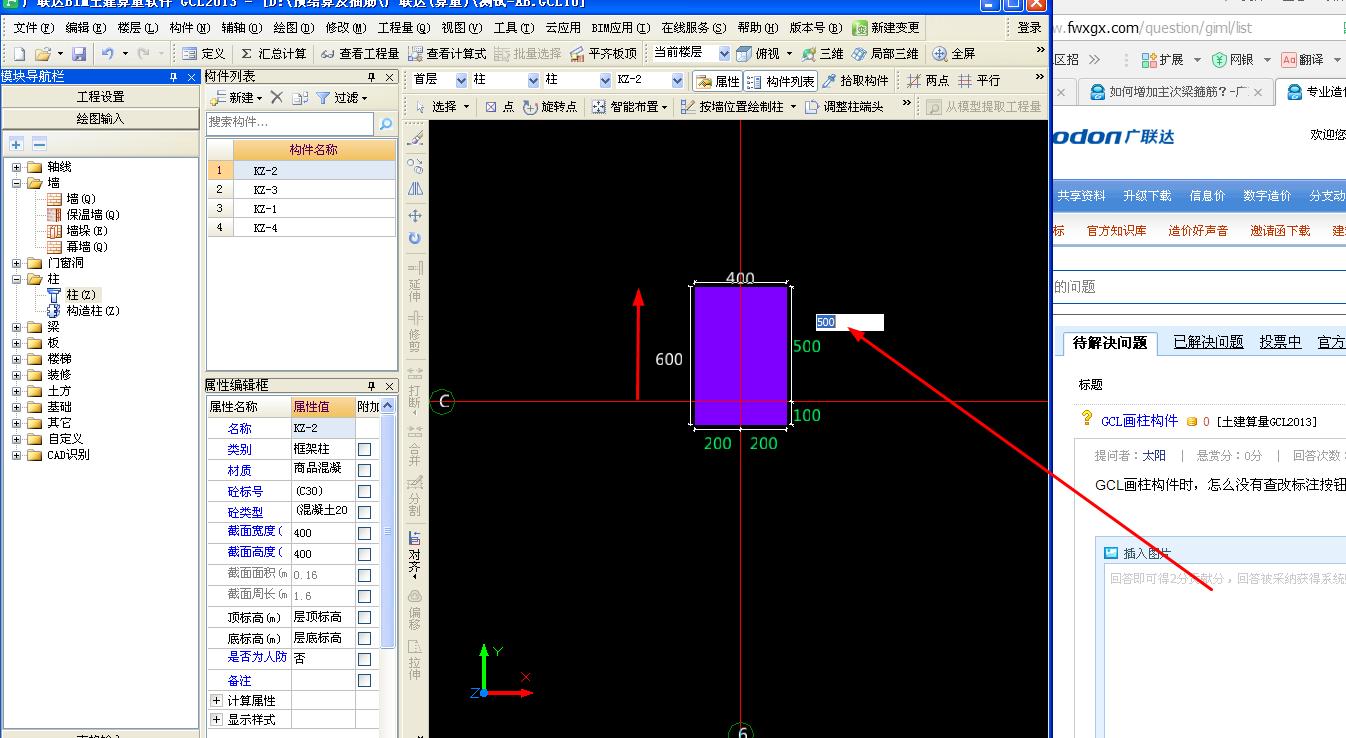1346x738 pixels.
Task: Click the 搜索构件 search input
Action: coord(290,123)
